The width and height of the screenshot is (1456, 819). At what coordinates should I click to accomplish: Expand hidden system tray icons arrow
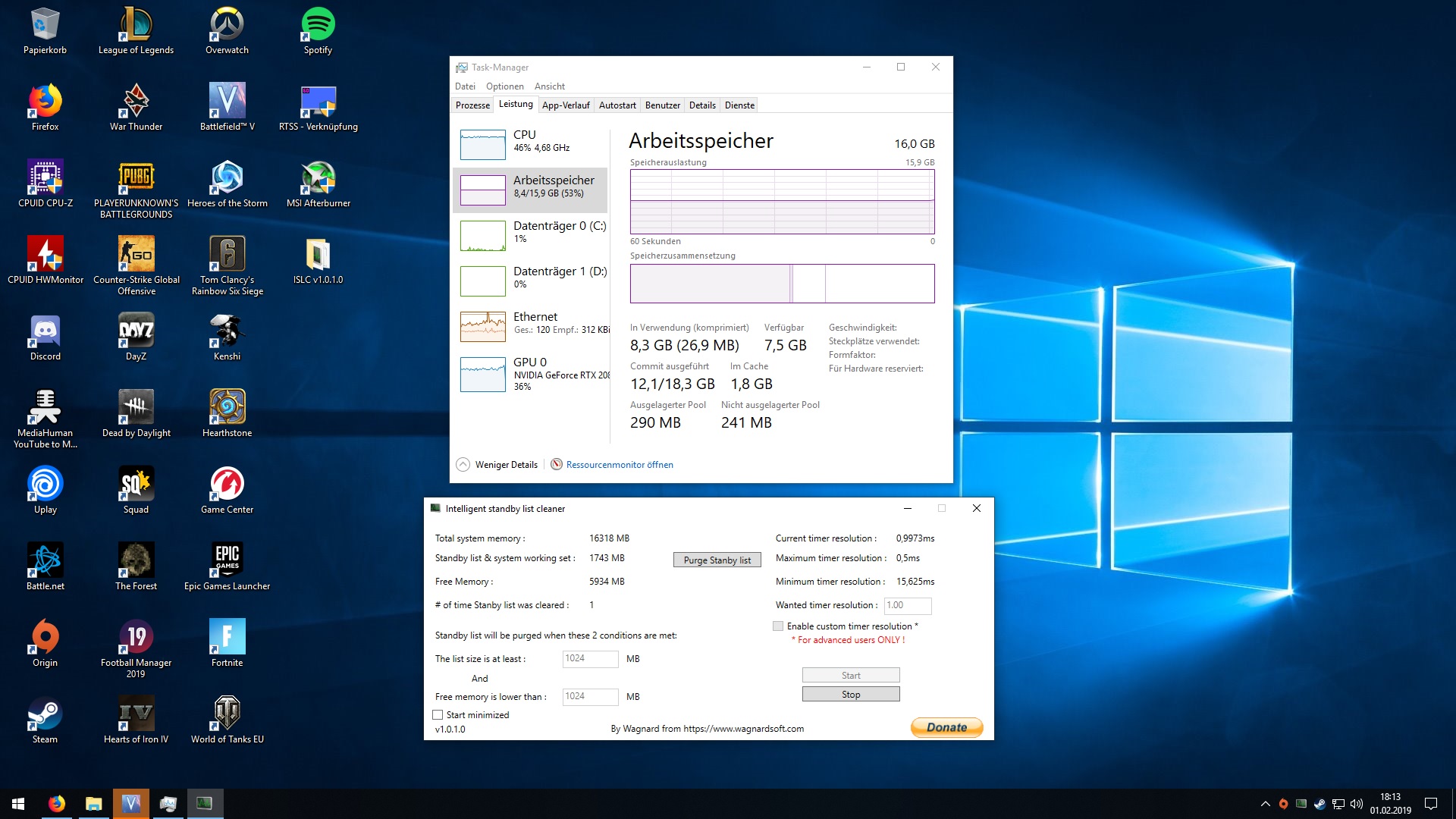tap(1265, 804)
